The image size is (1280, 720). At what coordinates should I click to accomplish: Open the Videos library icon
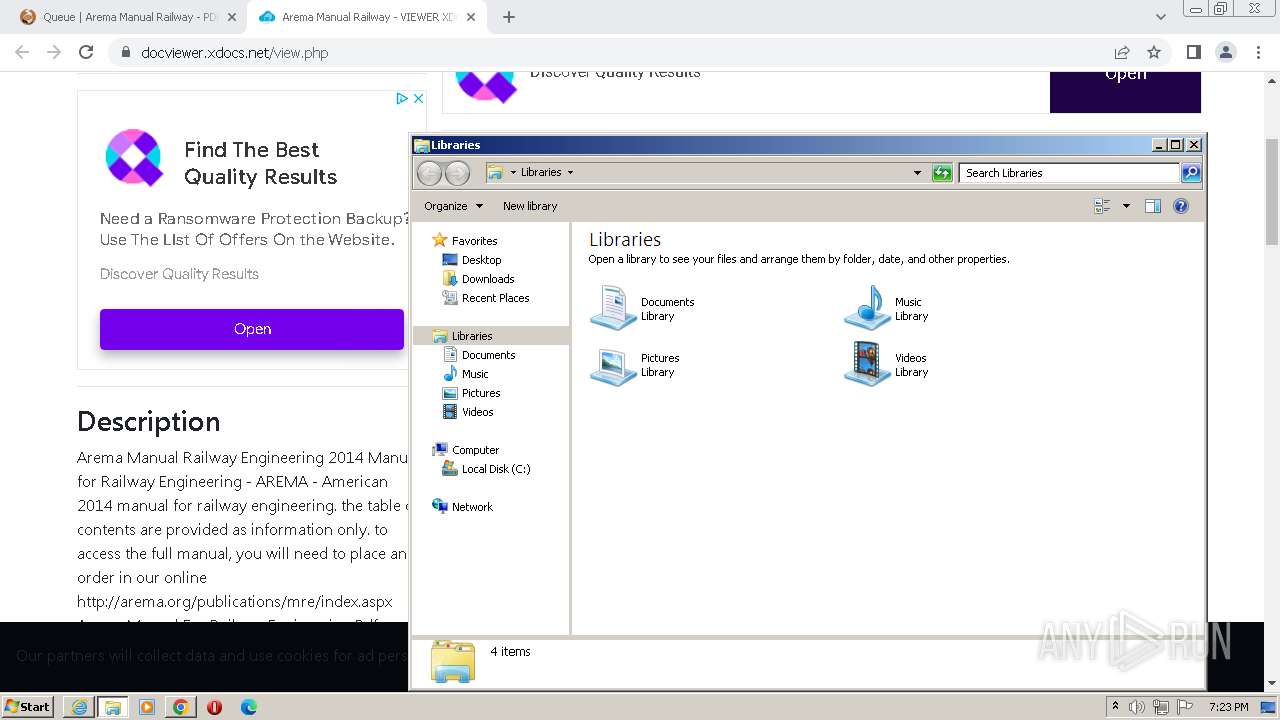(867, 365)
